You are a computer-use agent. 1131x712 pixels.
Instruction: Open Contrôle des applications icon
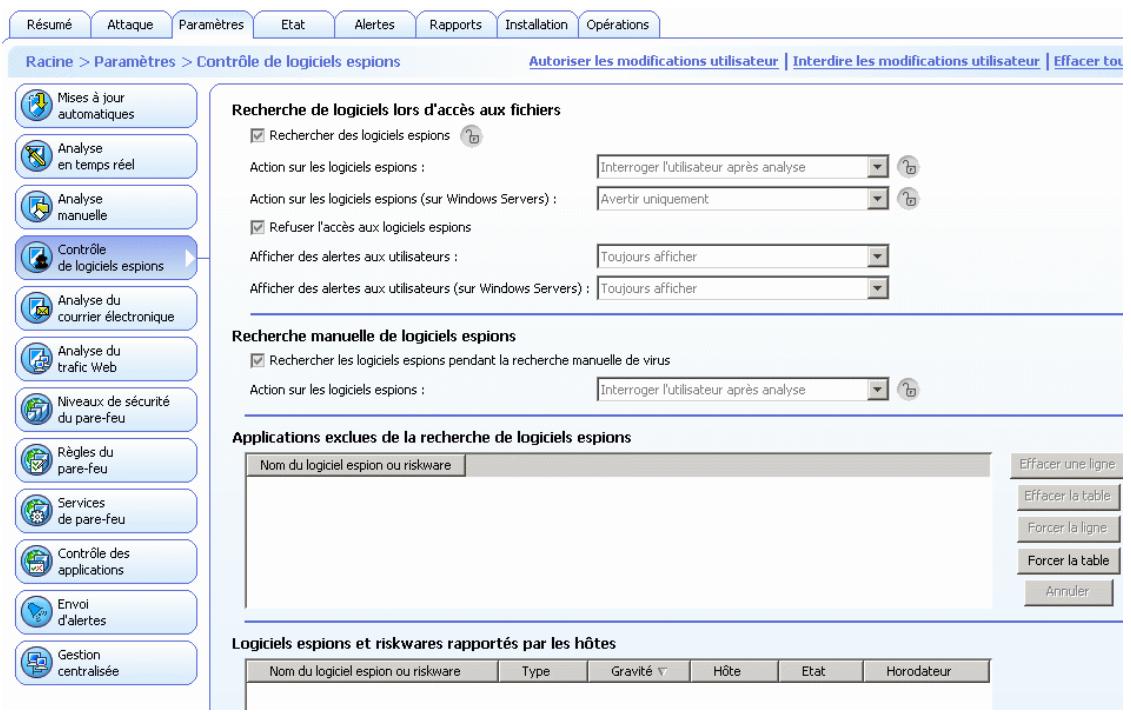pos(36,561)
